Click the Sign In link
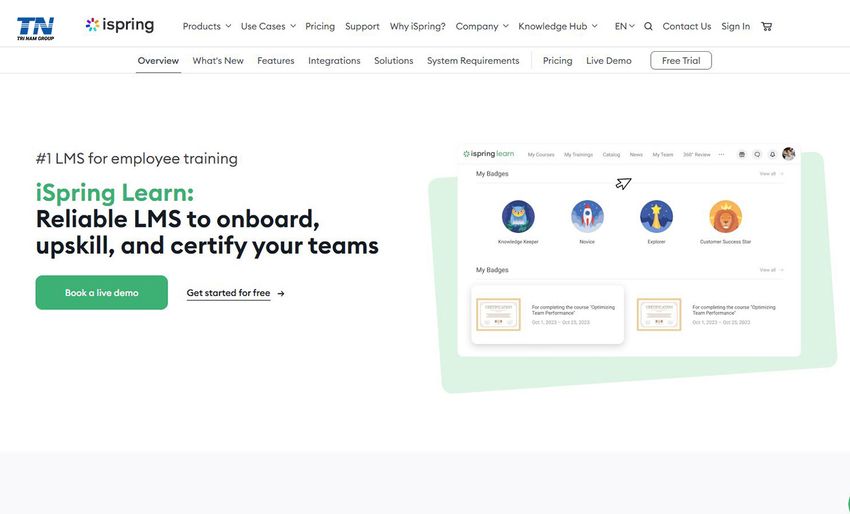 [x=735, y=26]
